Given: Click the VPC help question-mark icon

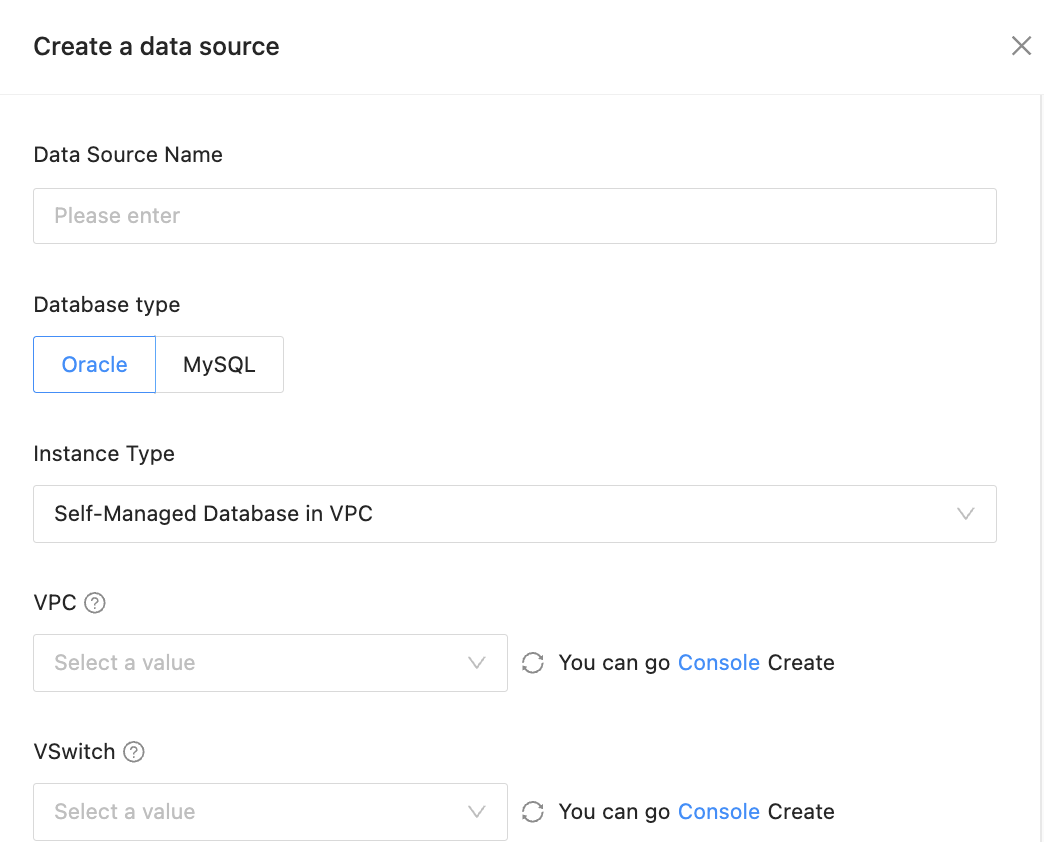Looking at the screenshot, I should click(95, 603).
